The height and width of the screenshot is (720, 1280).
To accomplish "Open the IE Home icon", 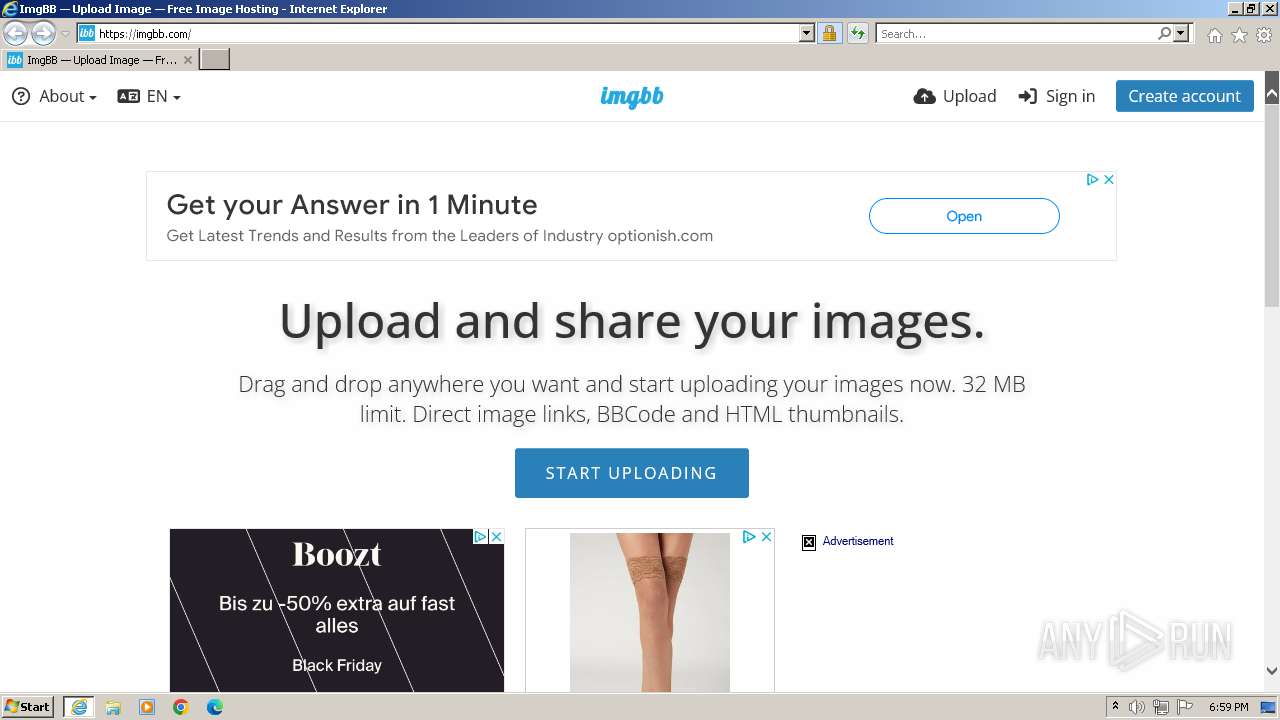I will (1214, 35).
